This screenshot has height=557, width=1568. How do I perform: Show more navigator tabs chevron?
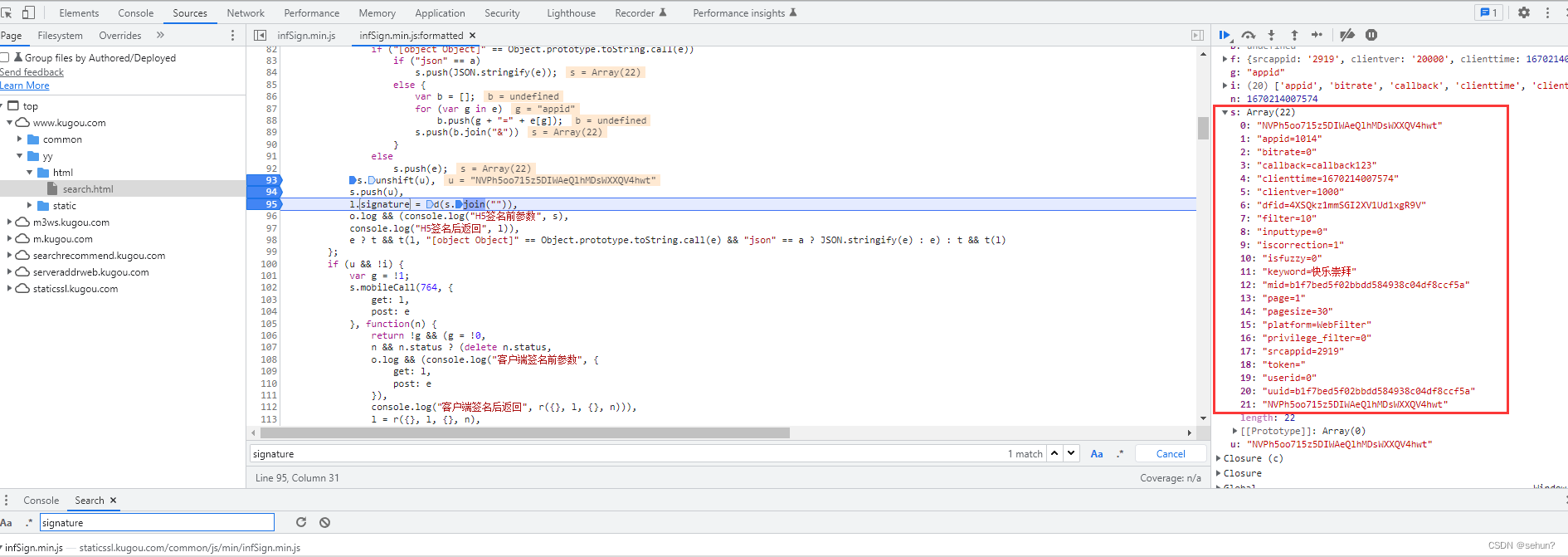point(160,36)
